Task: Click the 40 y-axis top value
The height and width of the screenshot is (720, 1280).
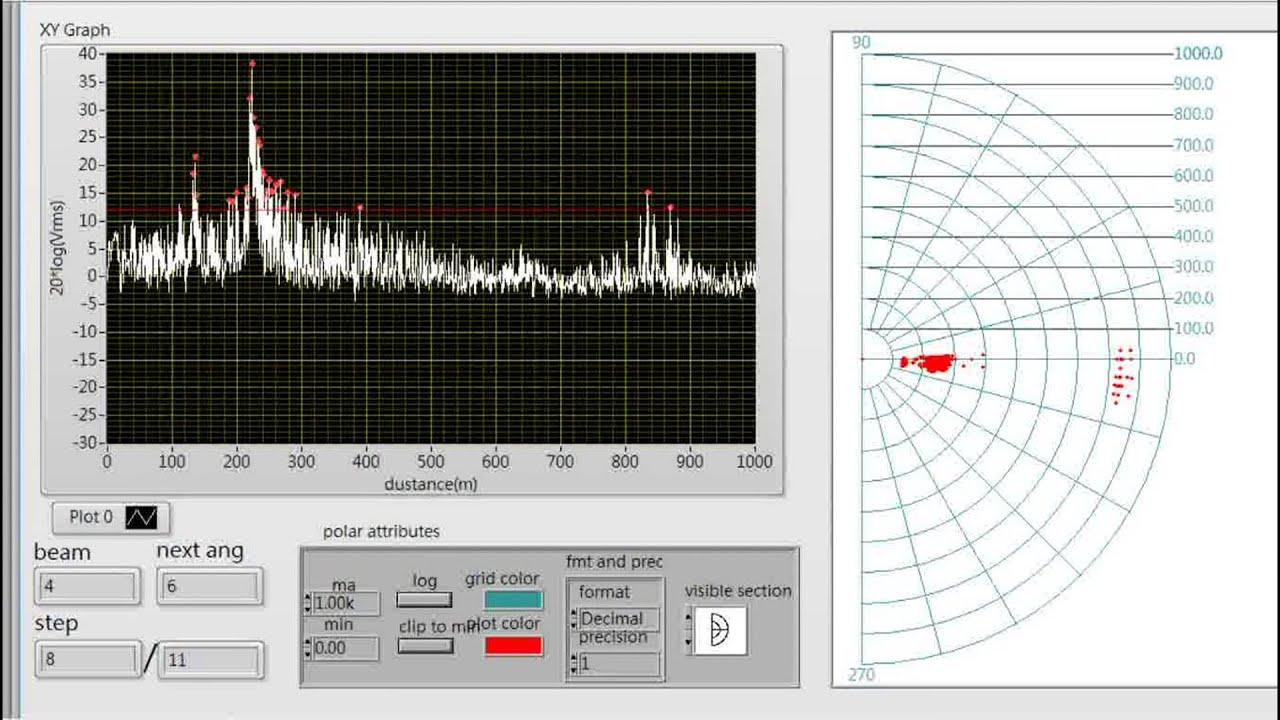Action: click(90, 54)
